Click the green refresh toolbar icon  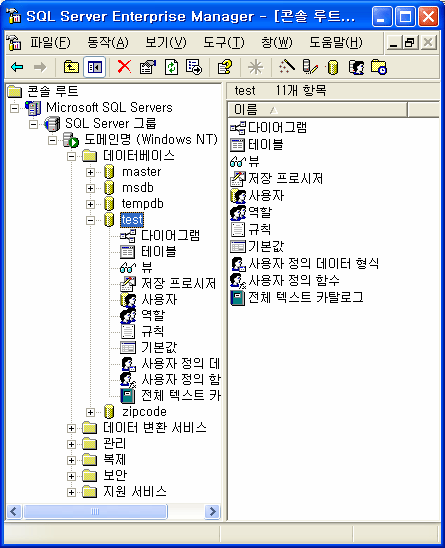[x=171, y=66]
